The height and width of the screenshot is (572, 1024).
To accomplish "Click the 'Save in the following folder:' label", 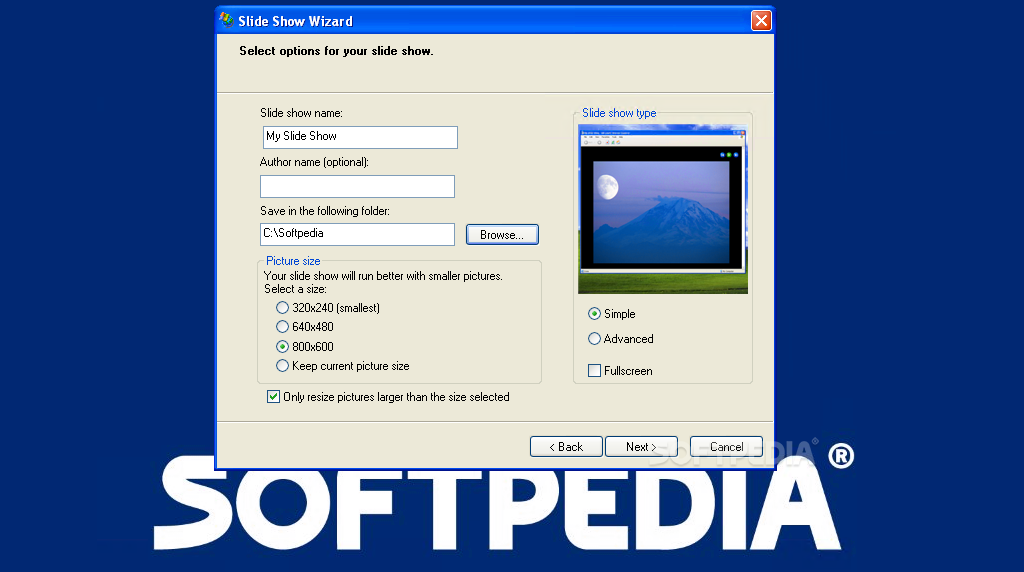I will [x=325, y=211].
